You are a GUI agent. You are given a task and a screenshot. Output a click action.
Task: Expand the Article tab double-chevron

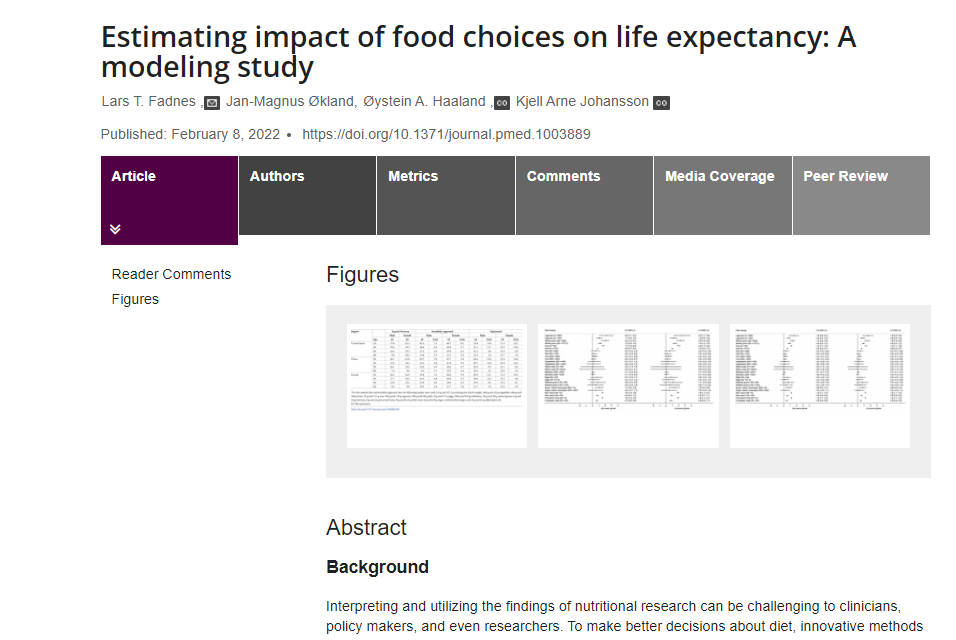click(115, 229)
